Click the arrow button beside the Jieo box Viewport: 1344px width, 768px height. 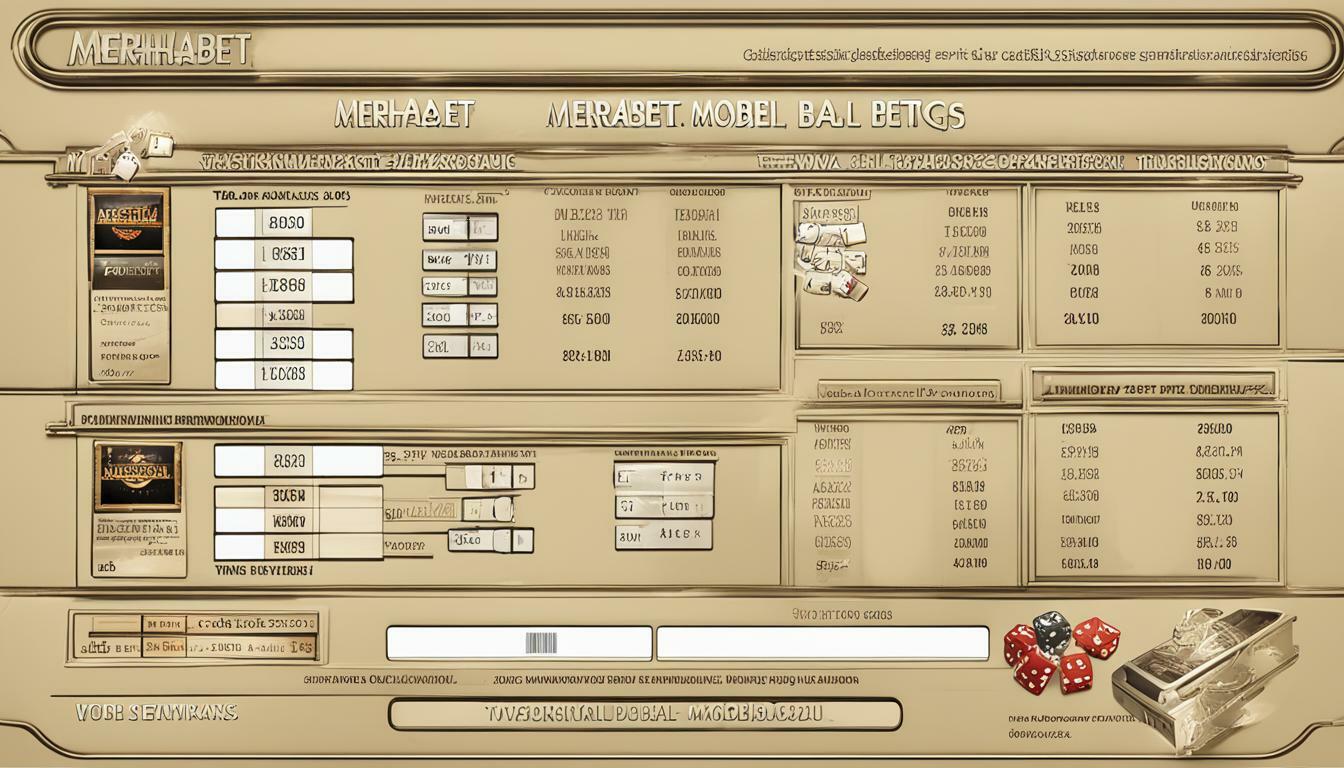click(521, 541)
